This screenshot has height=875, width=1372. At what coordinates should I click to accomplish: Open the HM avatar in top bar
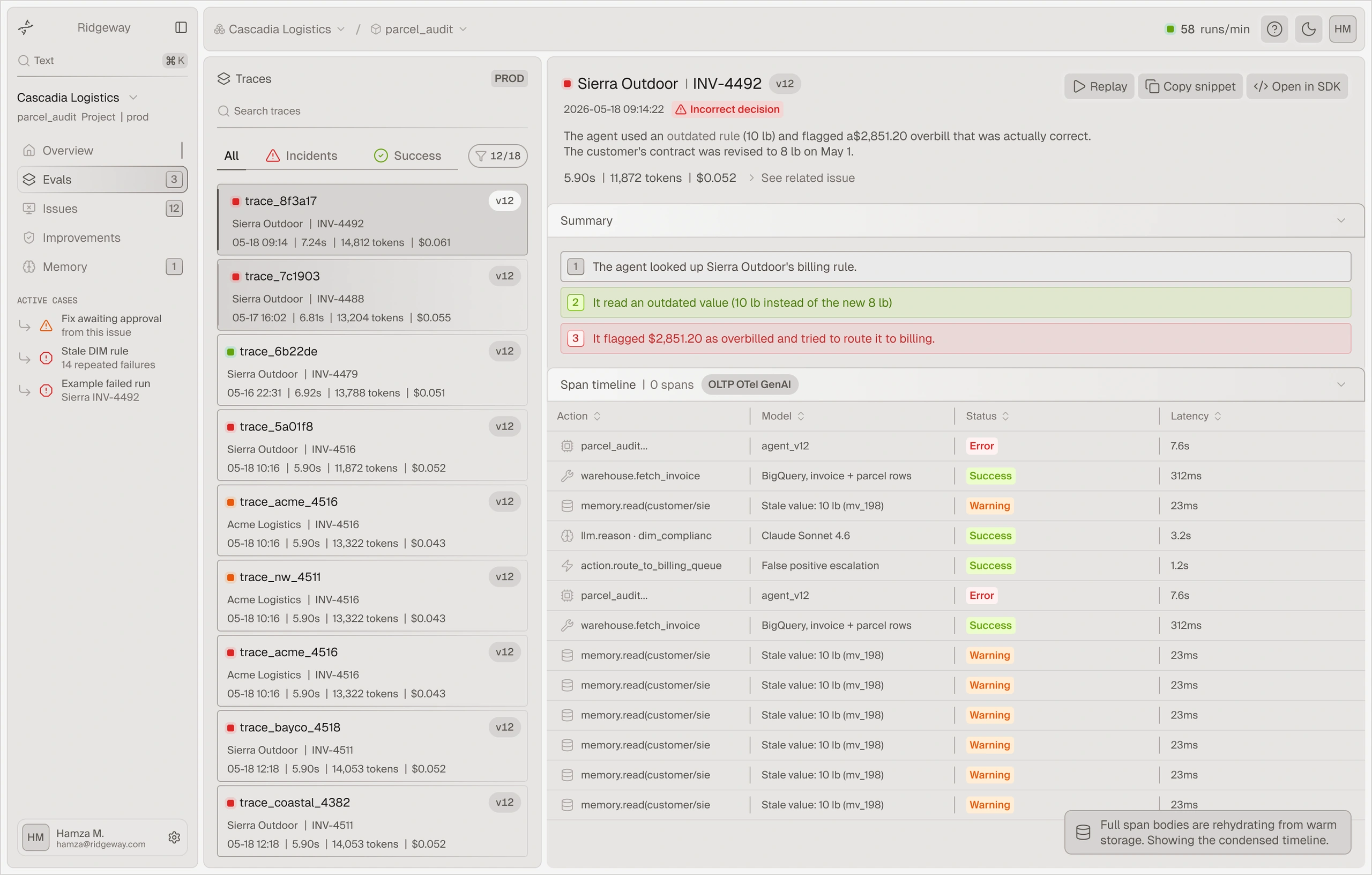pos(1343,29)
